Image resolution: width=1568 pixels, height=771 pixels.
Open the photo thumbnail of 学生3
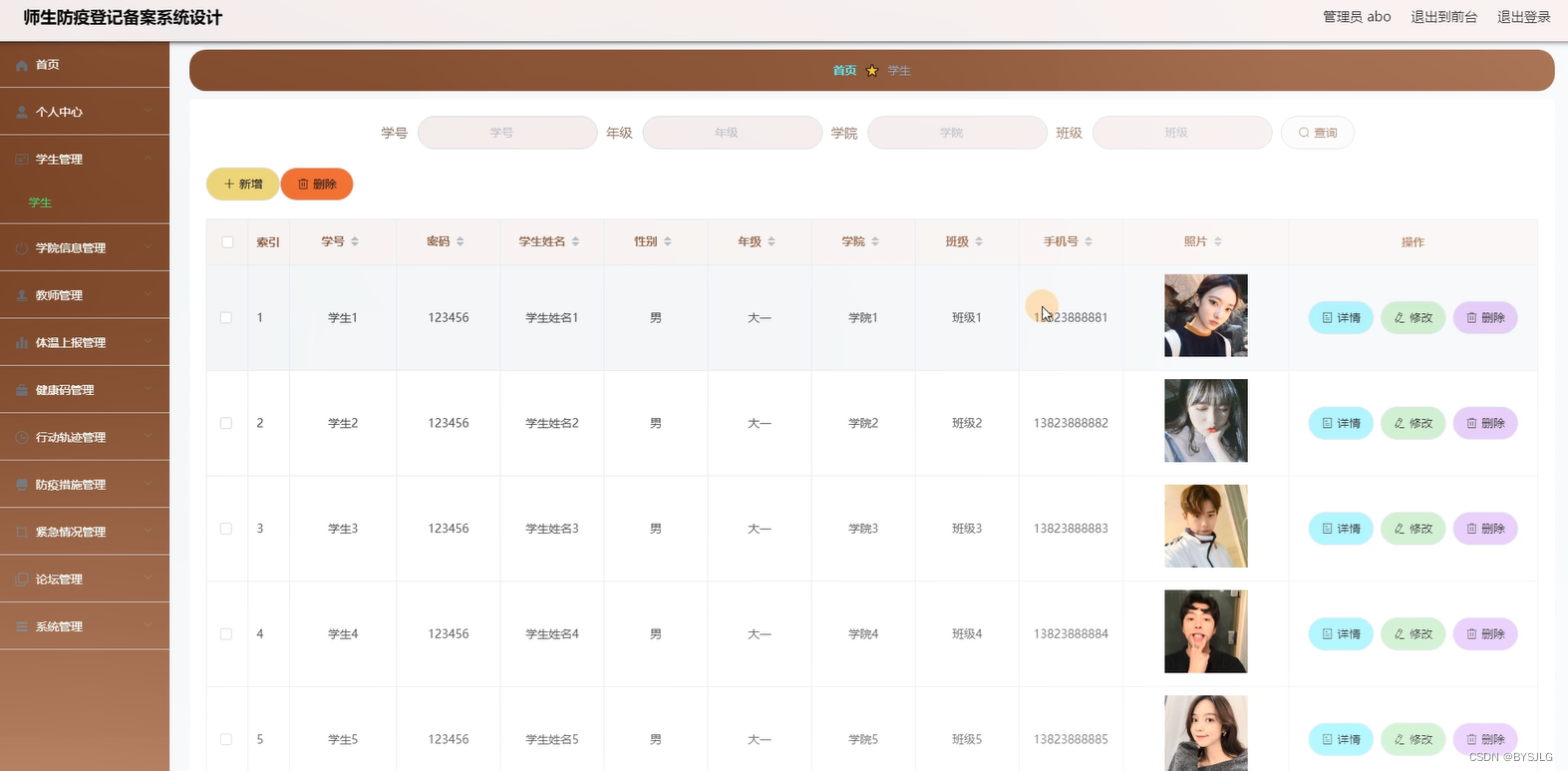click(1206, 526)
